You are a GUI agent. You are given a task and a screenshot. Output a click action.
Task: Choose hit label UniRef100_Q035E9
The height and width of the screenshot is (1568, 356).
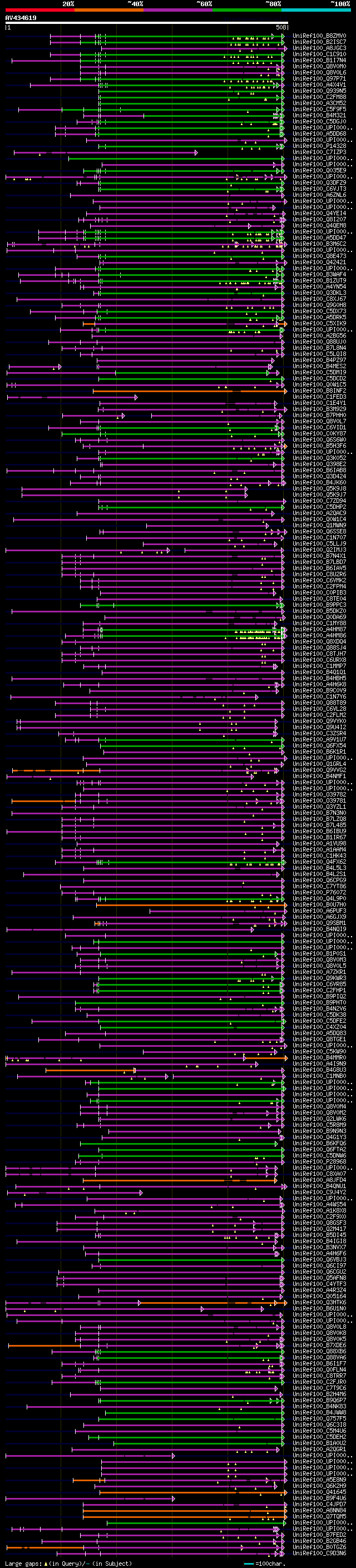tap(319, 170)
